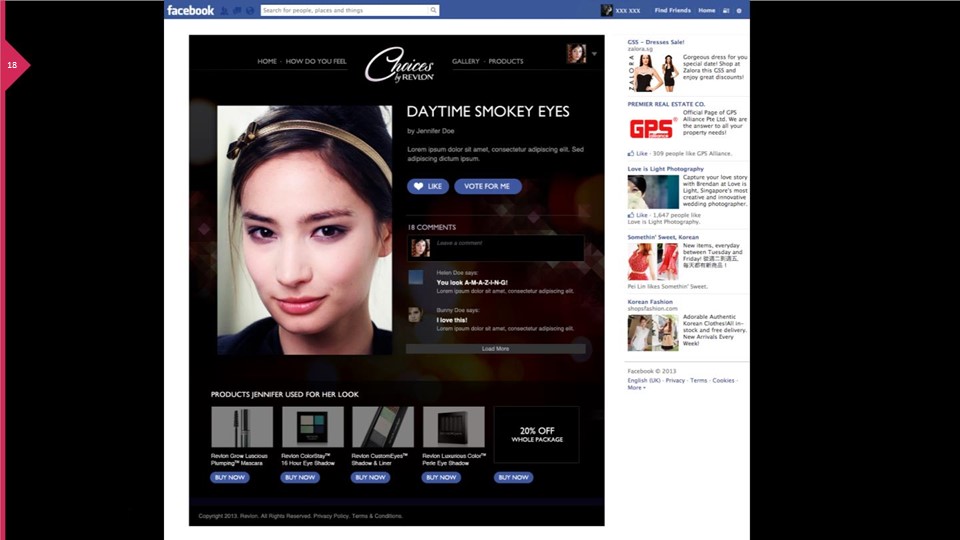Click 'by Jennifer Doe' author text
The image size is (960, 540).
point(430,131)
